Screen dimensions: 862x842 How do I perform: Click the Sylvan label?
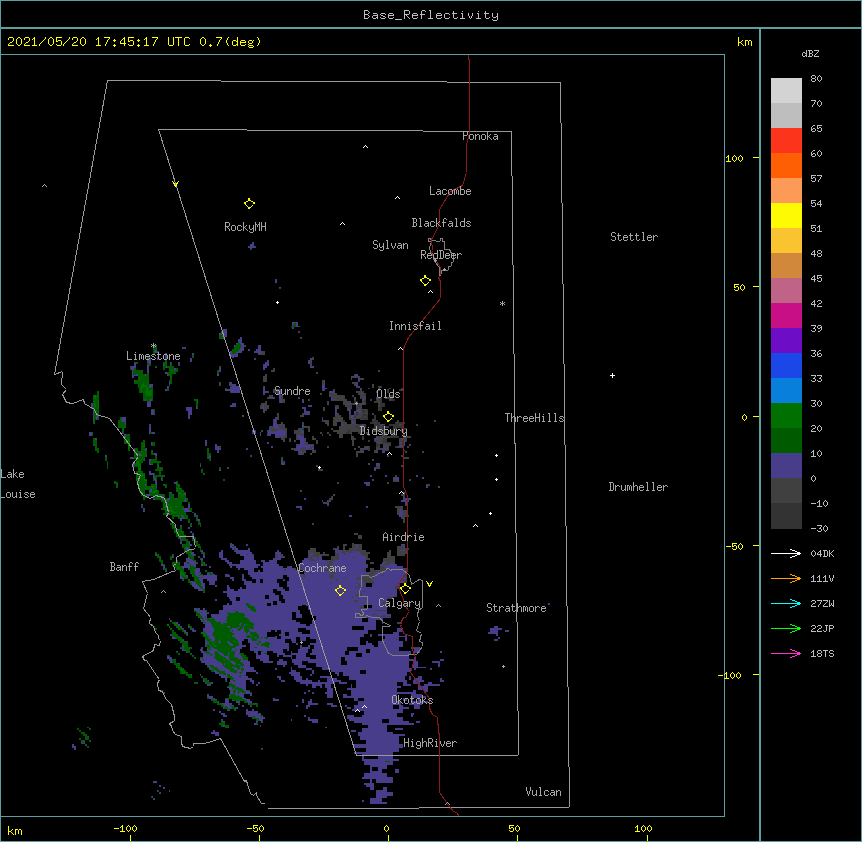[390, 245]
